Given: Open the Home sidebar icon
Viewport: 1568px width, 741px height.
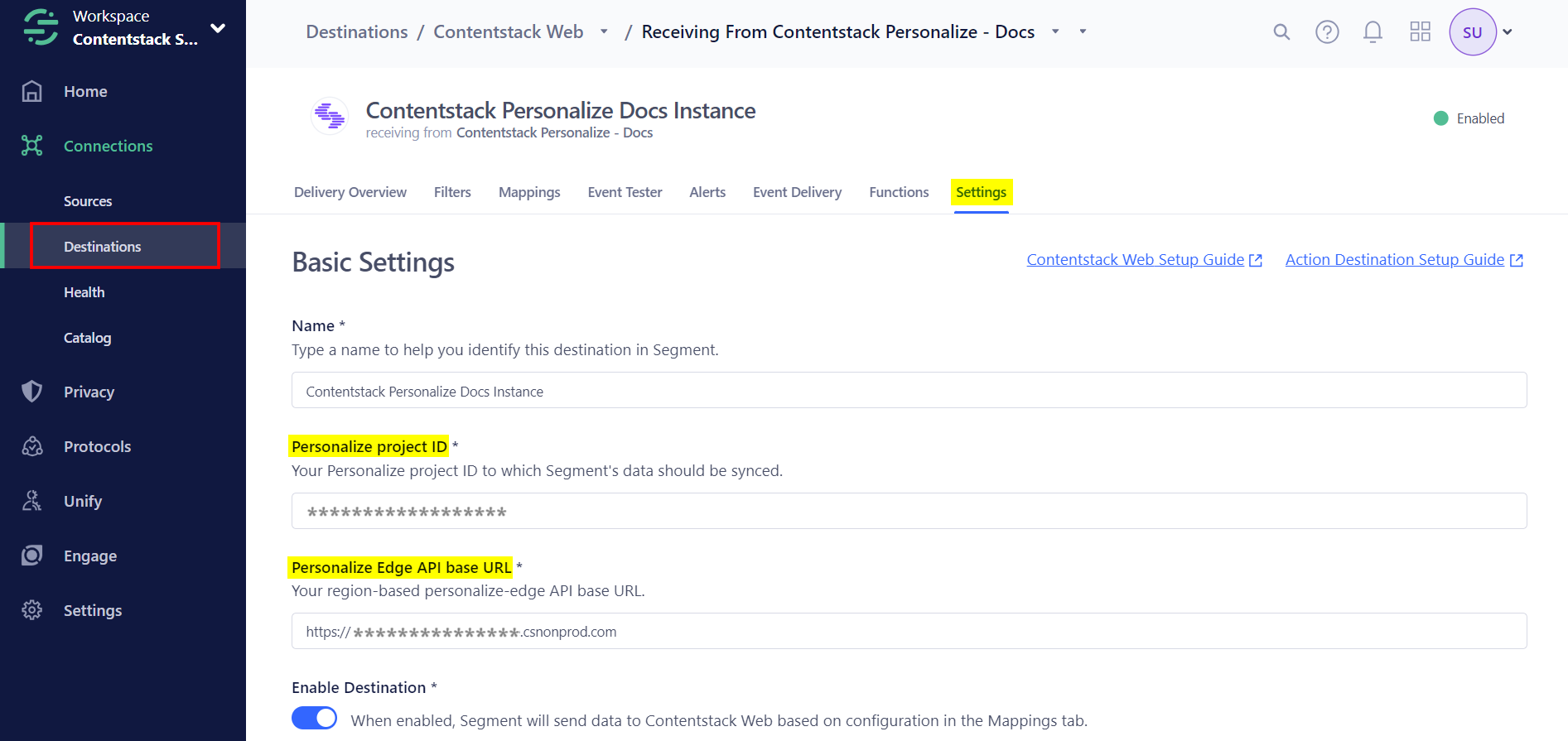Looking at the screenshot, I should coord(31,91).
